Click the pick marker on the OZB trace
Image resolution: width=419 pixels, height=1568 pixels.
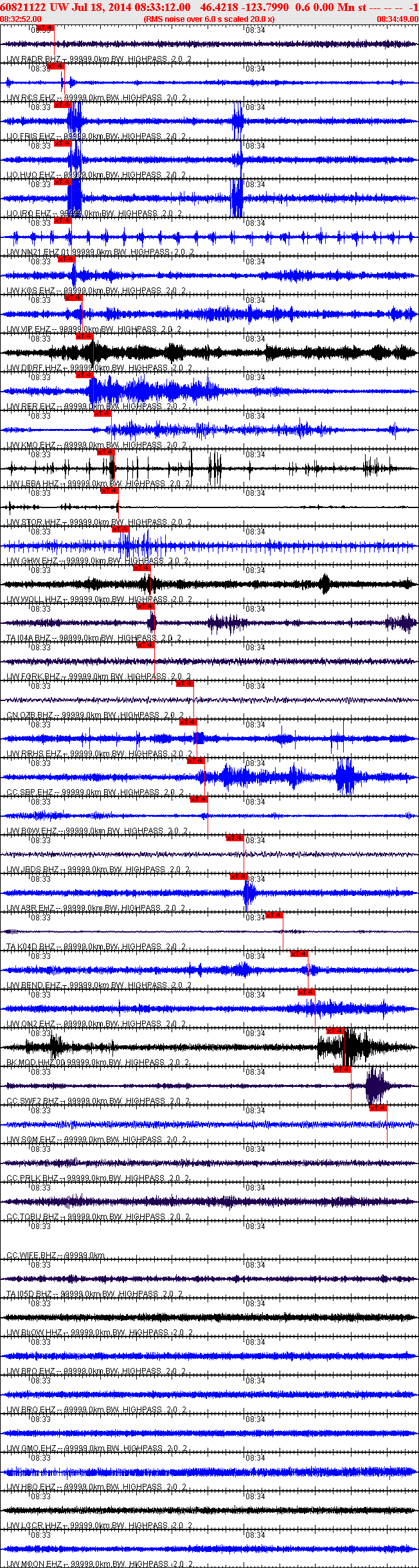185,684
